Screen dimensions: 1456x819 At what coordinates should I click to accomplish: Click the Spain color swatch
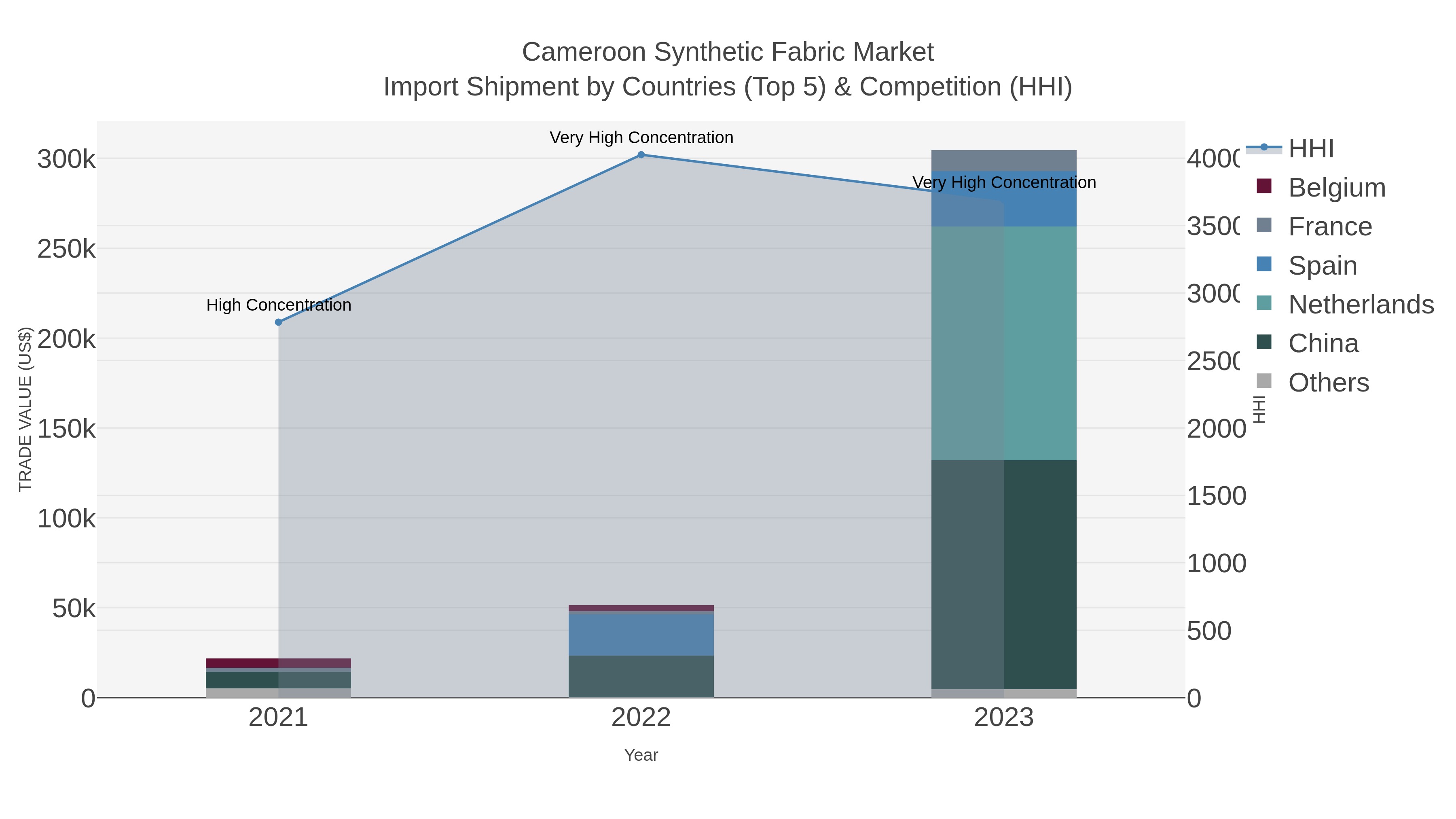point(1264,264)
